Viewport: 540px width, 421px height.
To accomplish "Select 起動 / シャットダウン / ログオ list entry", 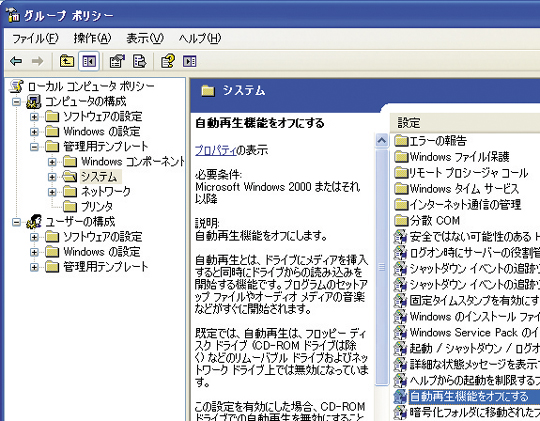I will pyautogui.click(x=474, y=348).
